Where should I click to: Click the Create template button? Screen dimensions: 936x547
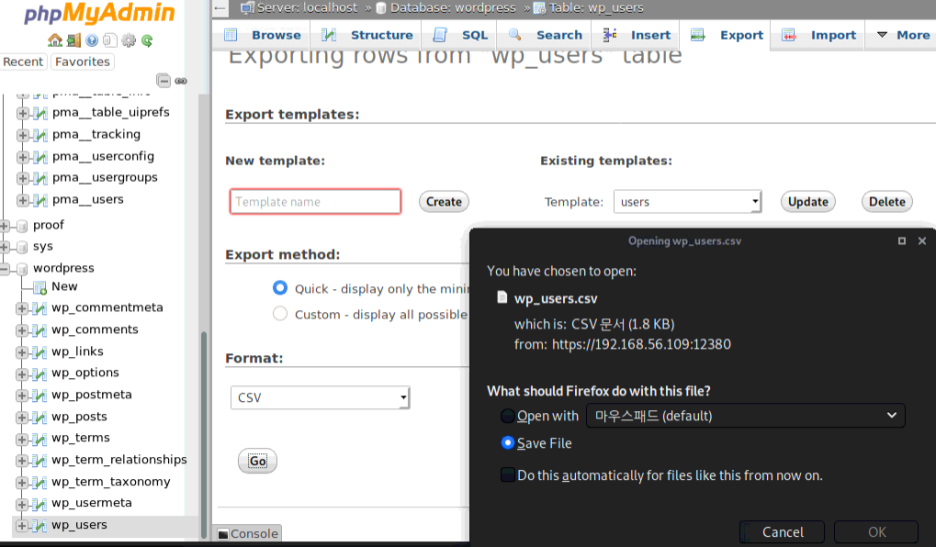(x=444, y=202)
